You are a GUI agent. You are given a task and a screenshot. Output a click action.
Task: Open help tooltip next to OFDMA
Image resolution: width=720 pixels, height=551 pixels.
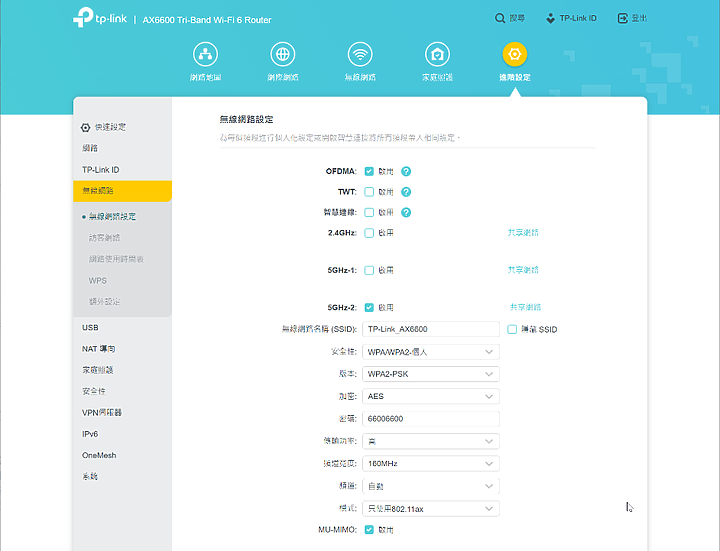[x=406, y=171]
